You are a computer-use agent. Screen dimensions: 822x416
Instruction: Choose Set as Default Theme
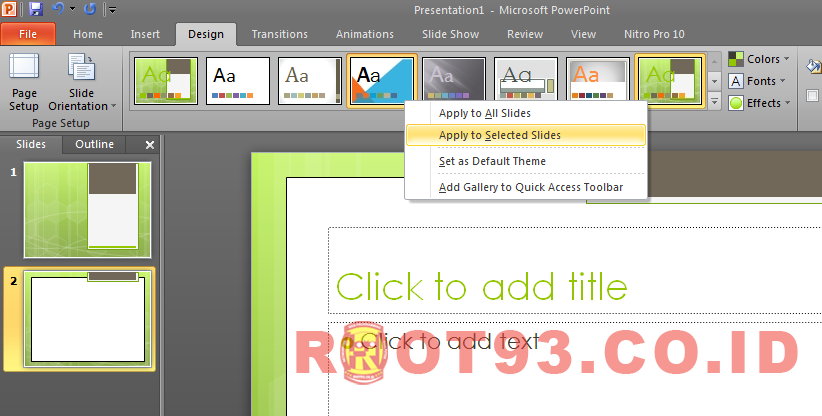(x=525, y=161)
